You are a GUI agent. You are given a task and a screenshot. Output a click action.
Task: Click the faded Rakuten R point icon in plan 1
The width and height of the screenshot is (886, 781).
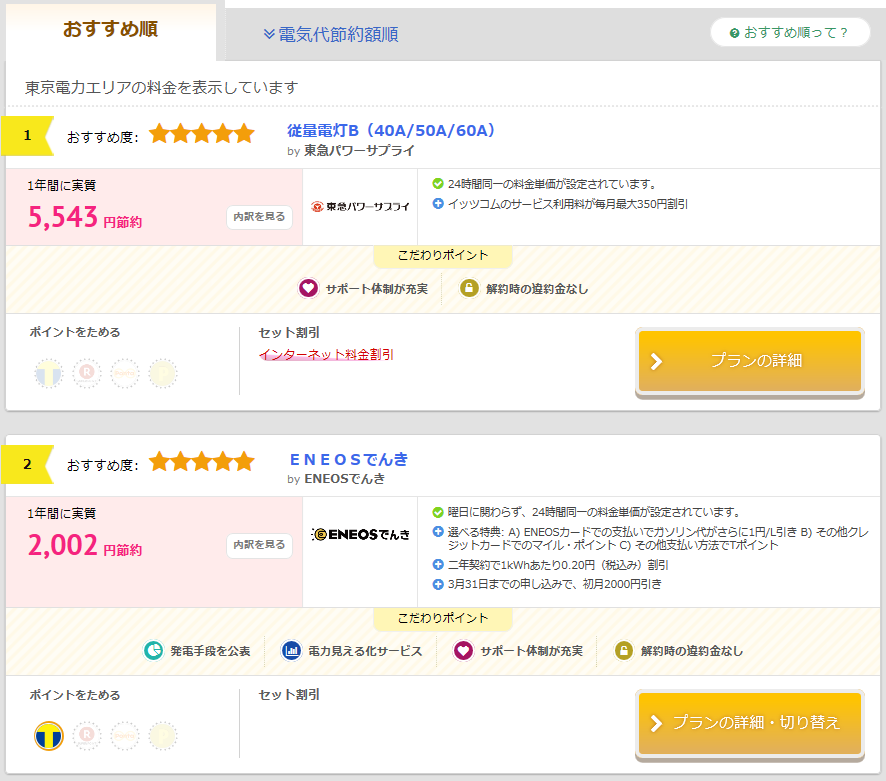click(x=87, y=374)
